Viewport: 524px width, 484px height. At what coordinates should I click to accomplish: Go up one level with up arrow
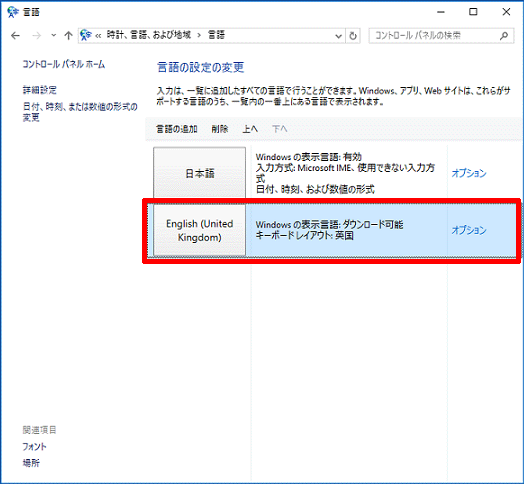click(x=68, y=35)
